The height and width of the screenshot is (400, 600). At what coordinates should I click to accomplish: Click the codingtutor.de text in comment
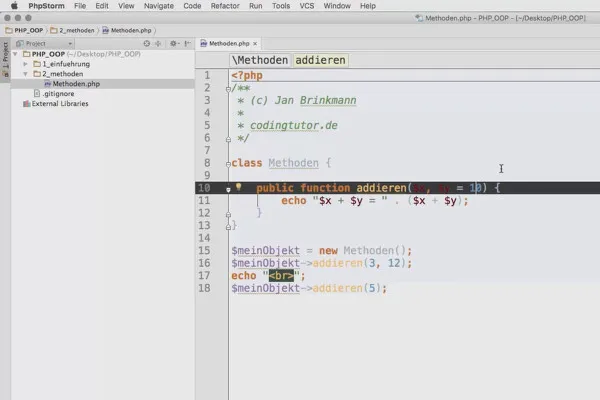pos(293,125)
